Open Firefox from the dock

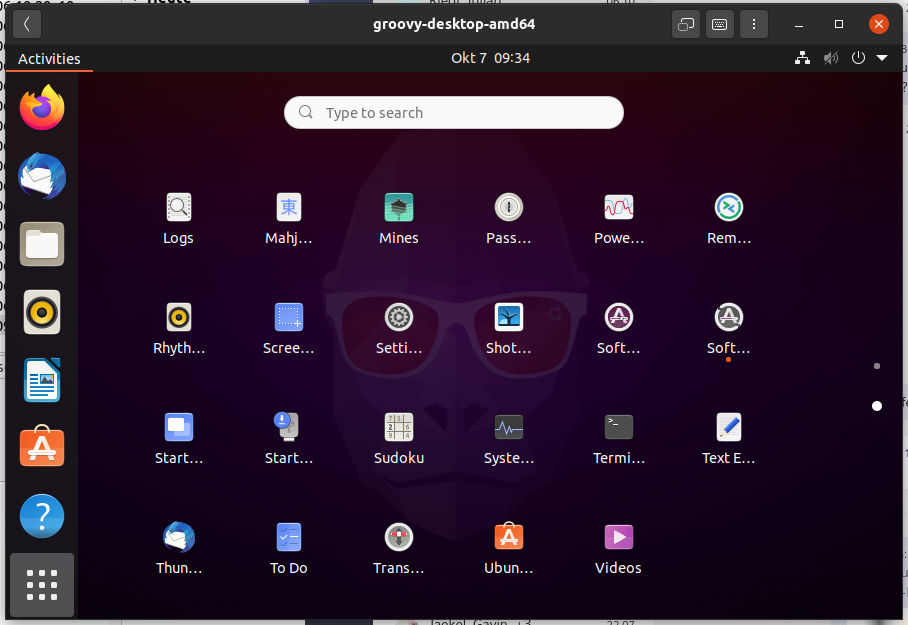pyautogui.click(x=42, y=108)
